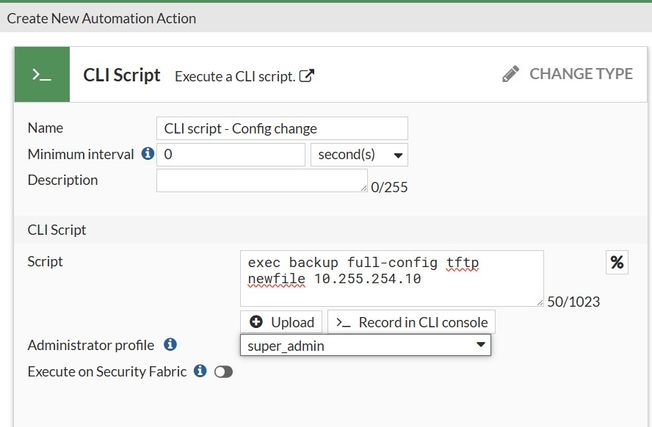The image size is (652, 427).
Task: Open the second(s) interval unit dropdown
Action: pos(359,155)
